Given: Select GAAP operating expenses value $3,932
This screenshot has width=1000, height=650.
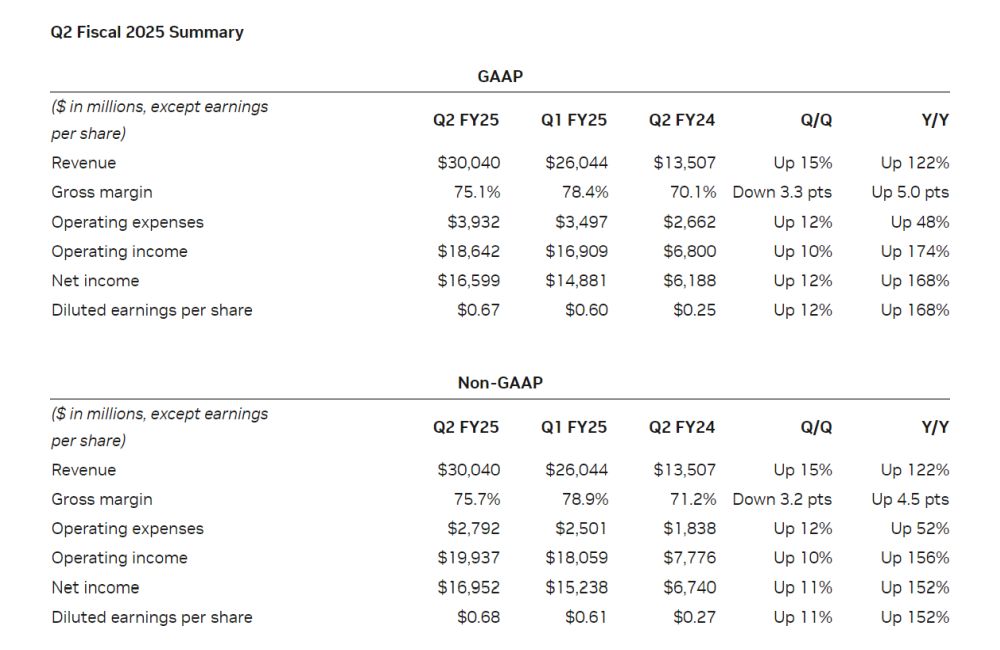Looking at the screenshot, I should 473,222.
